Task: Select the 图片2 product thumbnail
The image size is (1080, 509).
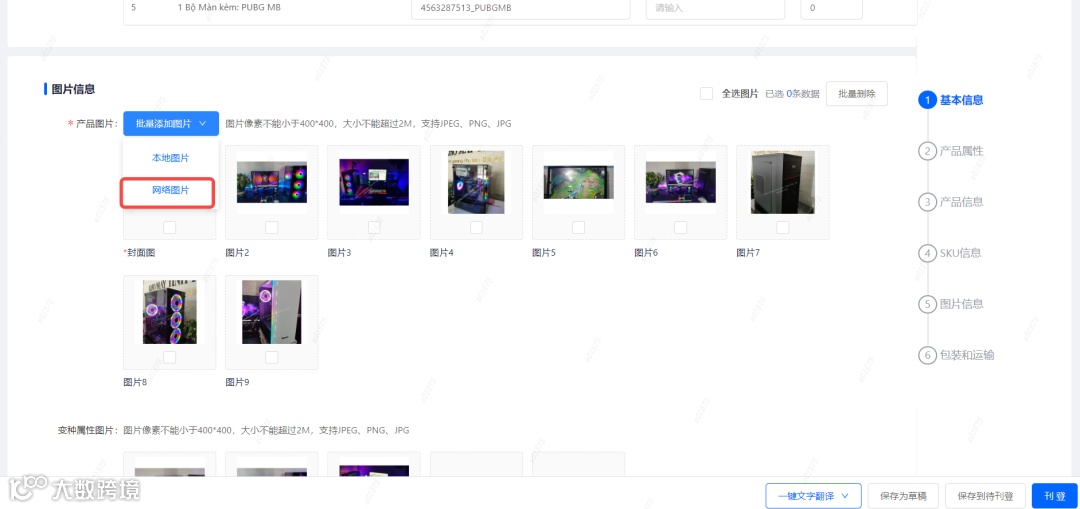Action: tap(271, 183)
